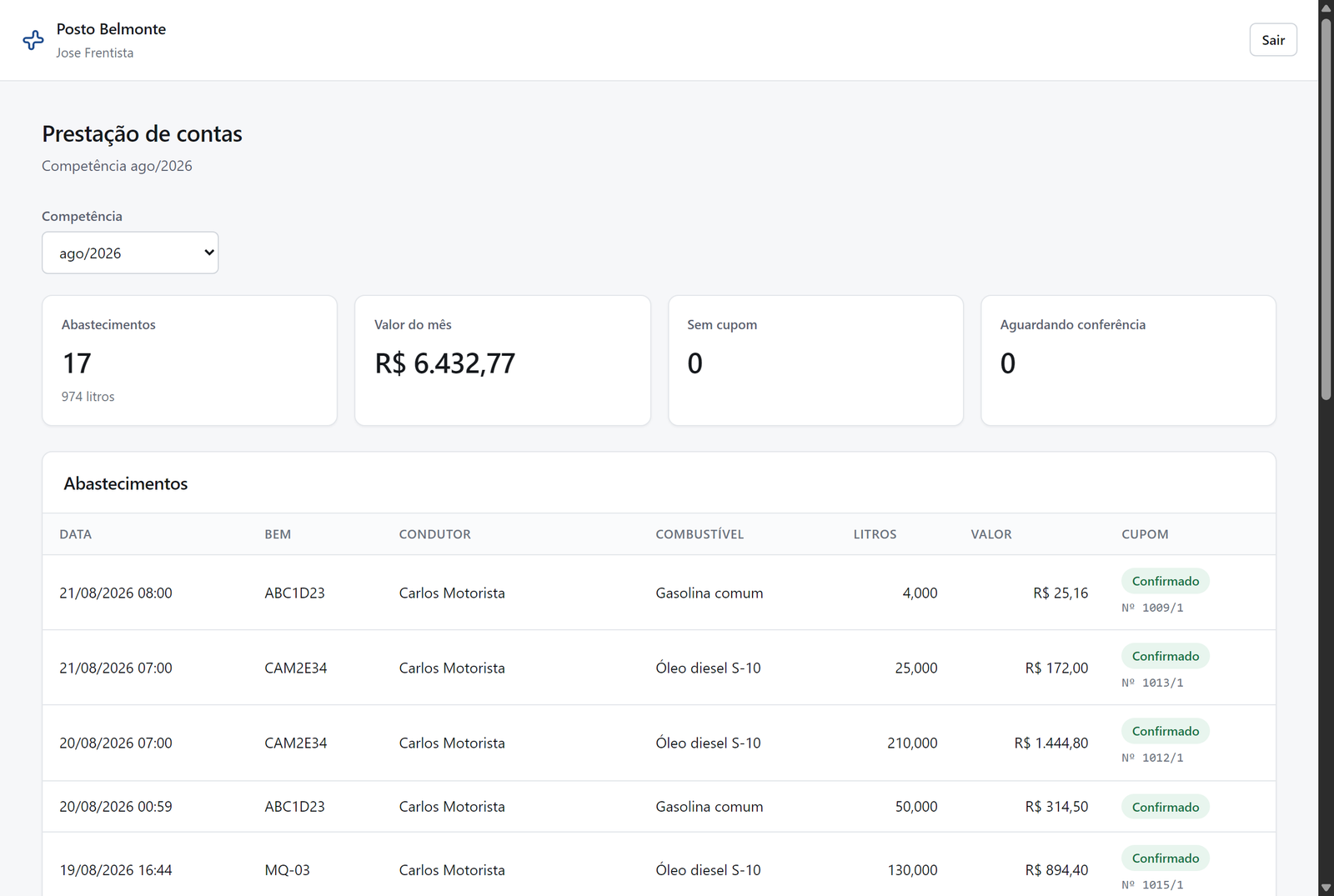Screen dimensions: 1334x896
Task: Click the coupon number Nº 1012/1
Action: (x=1152, y=758)
